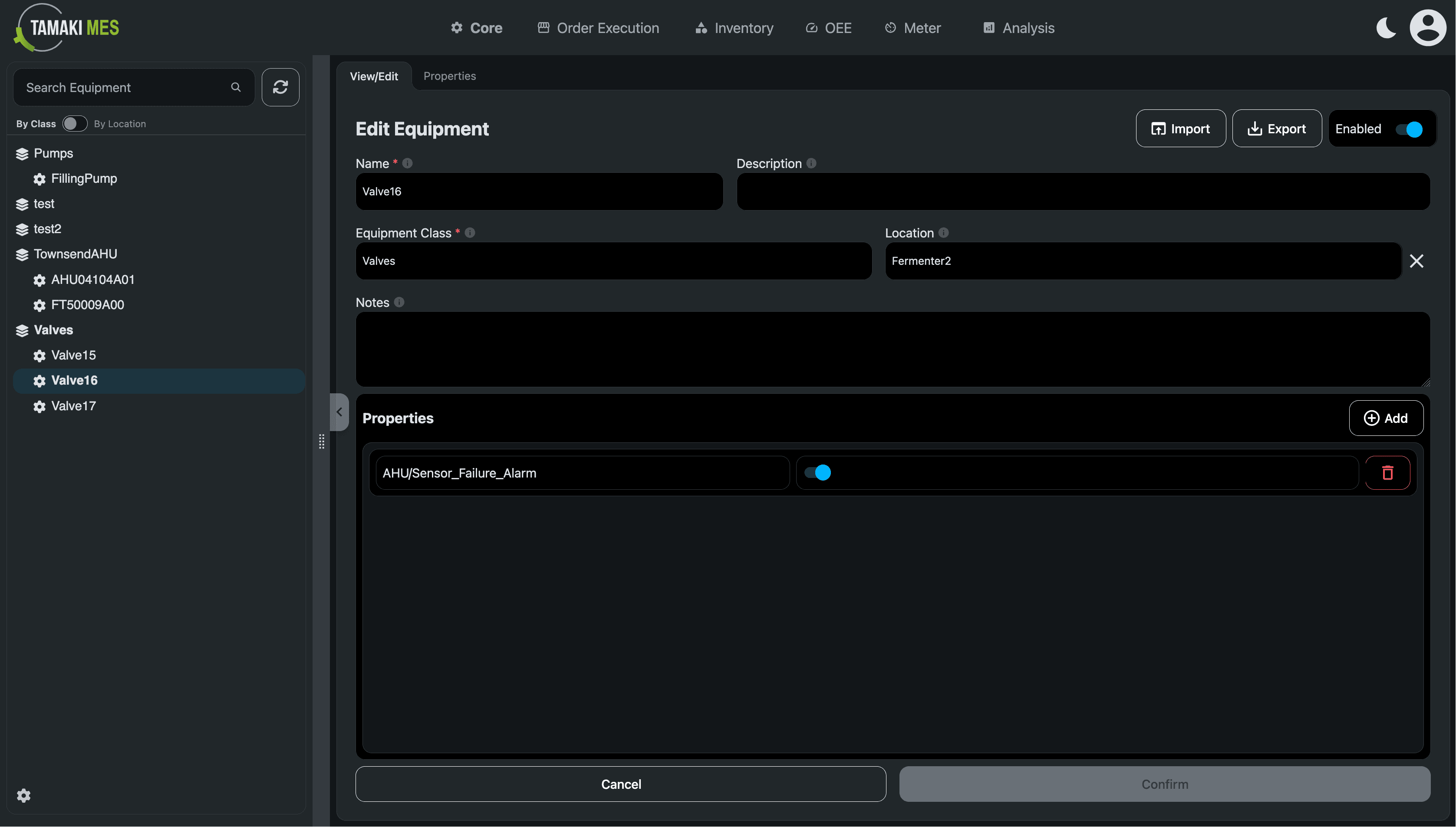The width and height of the screenshot is (1456, 827).
Task: Click the sidebar resize grip handle
Action: coord(321,442)
